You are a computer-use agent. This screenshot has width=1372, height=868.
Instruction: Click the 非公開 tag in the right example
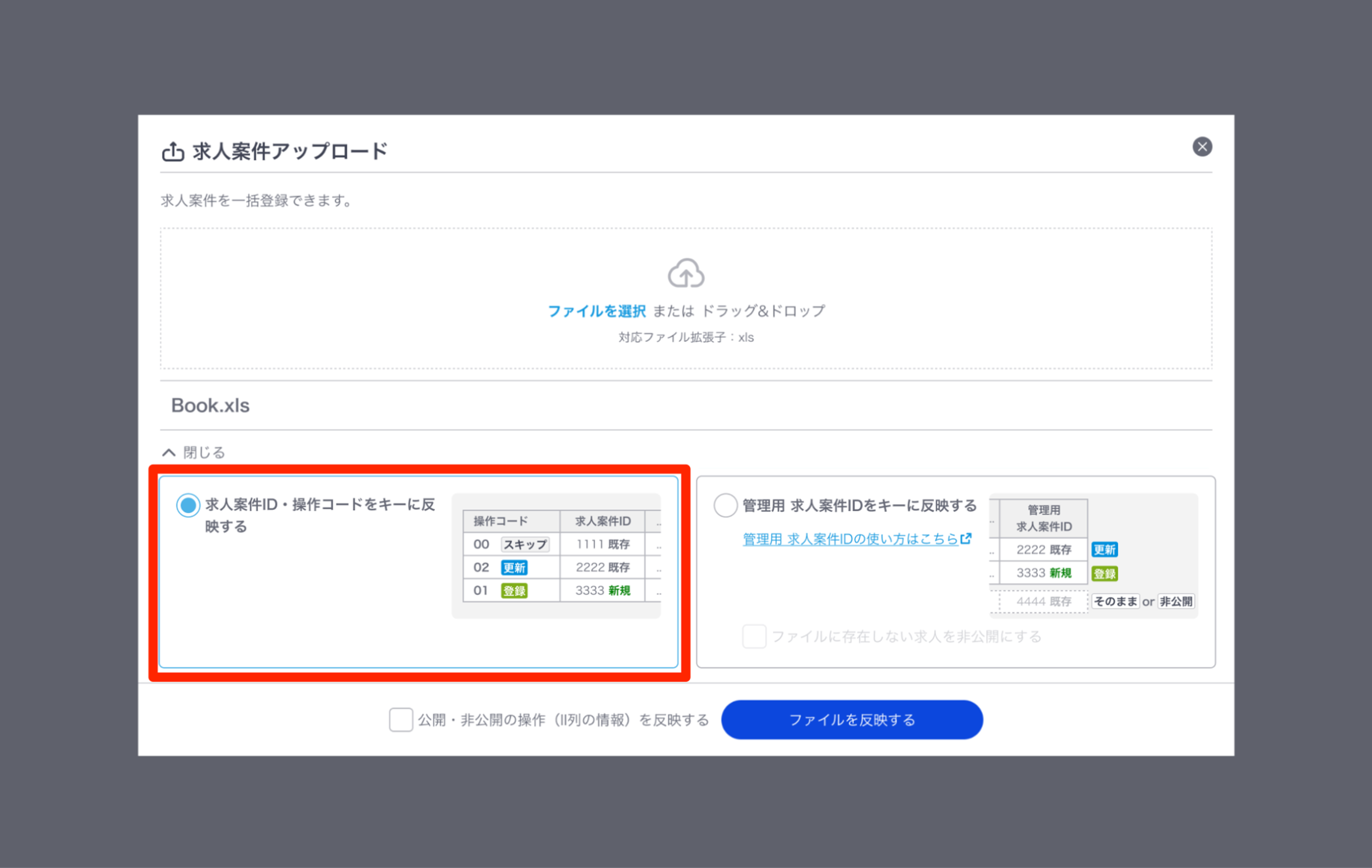click(x=1176, y=601)
